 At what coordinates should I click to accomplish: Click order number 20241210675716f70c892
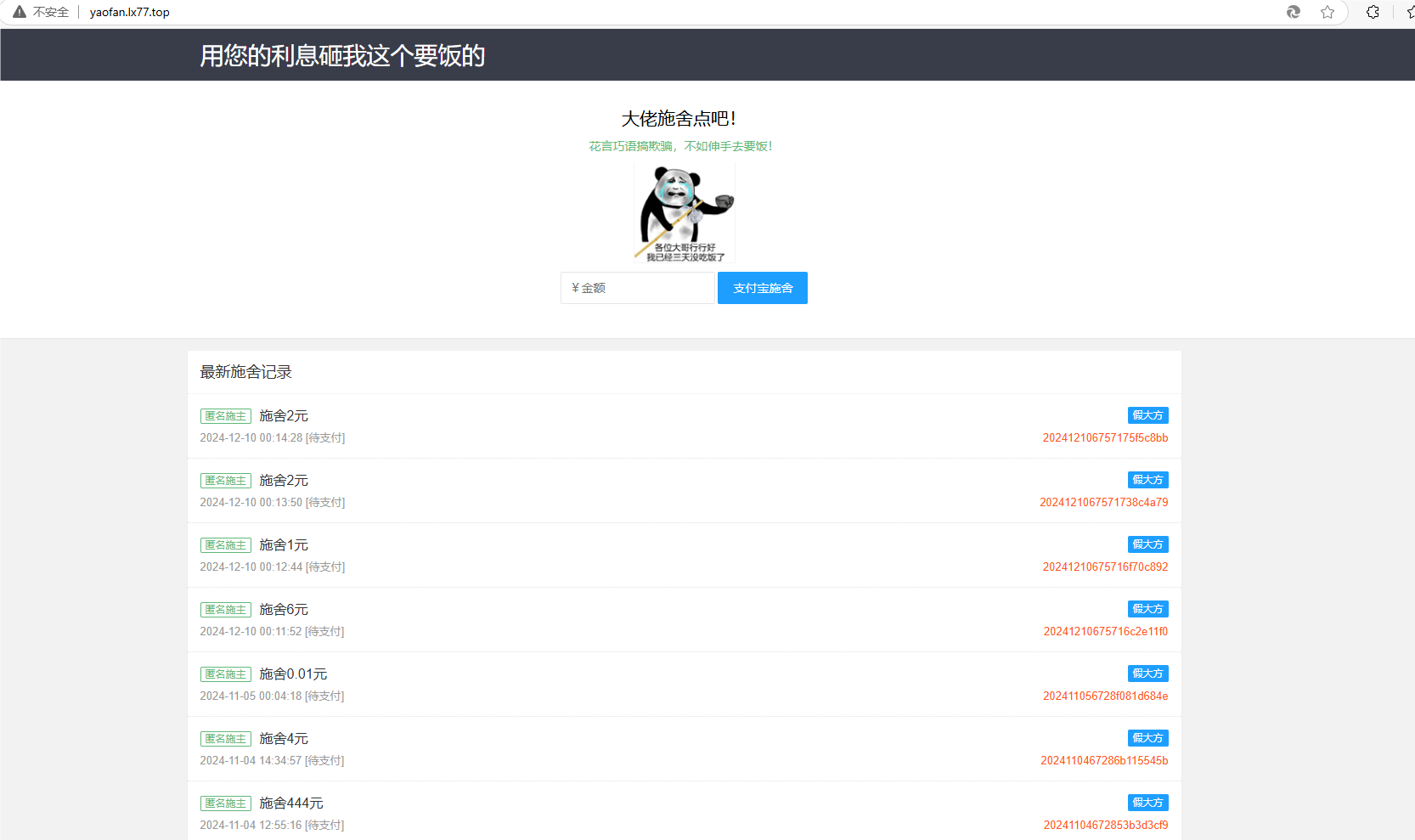click(1106, 567)
